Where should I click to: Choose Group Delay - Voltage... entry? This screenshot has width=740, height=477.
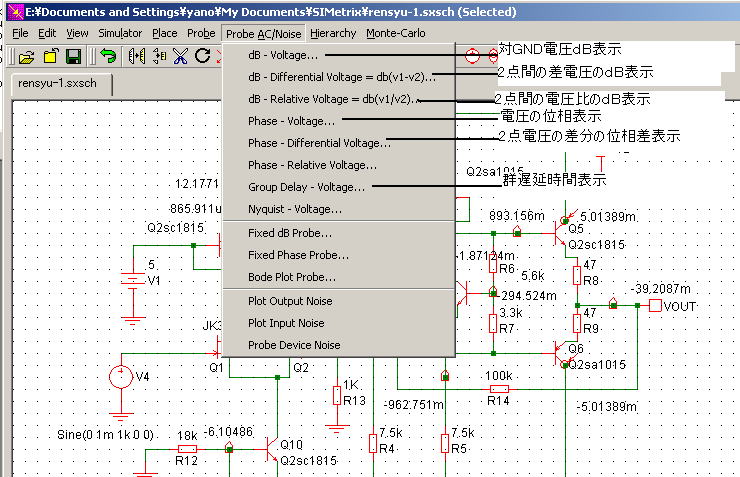point(339,187)
